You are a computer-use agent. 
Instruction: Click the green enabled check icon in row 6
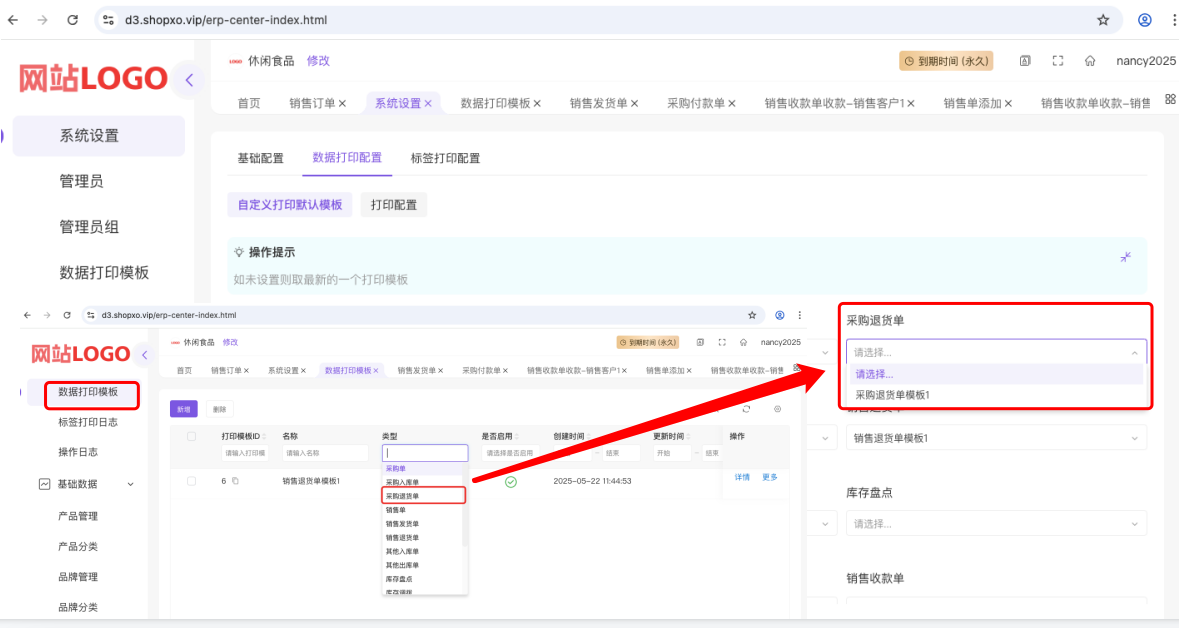[511, 481]
